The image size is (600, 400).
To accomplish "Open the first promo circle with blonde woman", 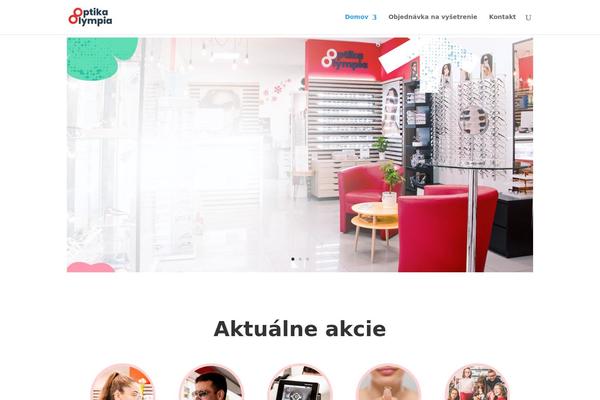I will (x=122, y=382).
